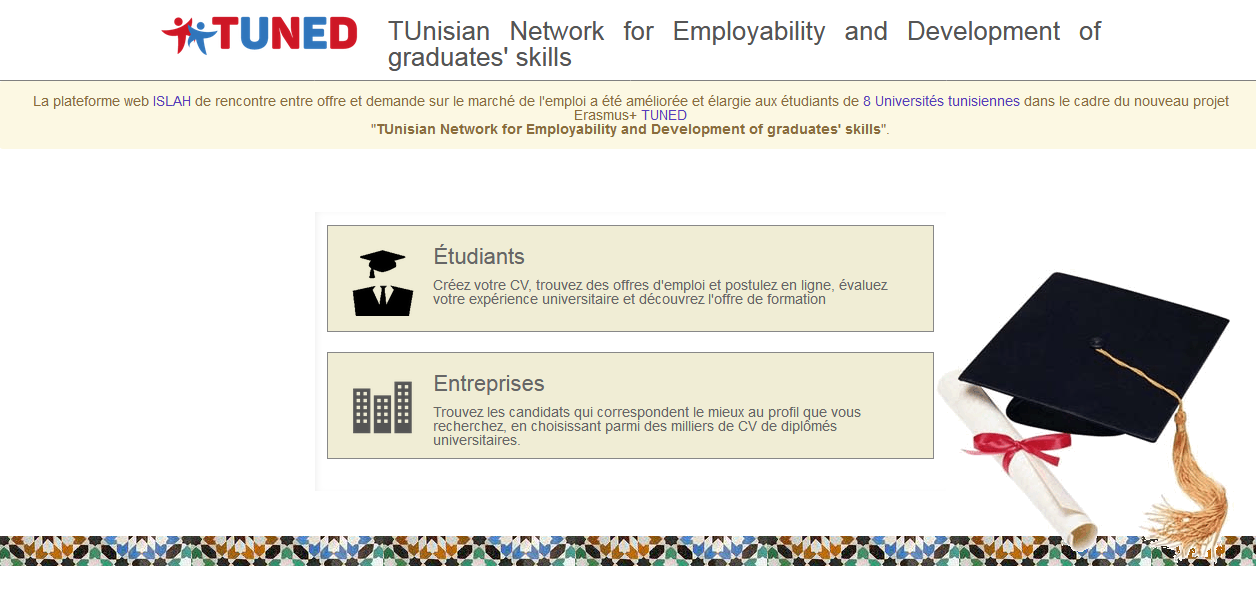Open the 8 Universités tunisiennes link

[x=941, y=101]
